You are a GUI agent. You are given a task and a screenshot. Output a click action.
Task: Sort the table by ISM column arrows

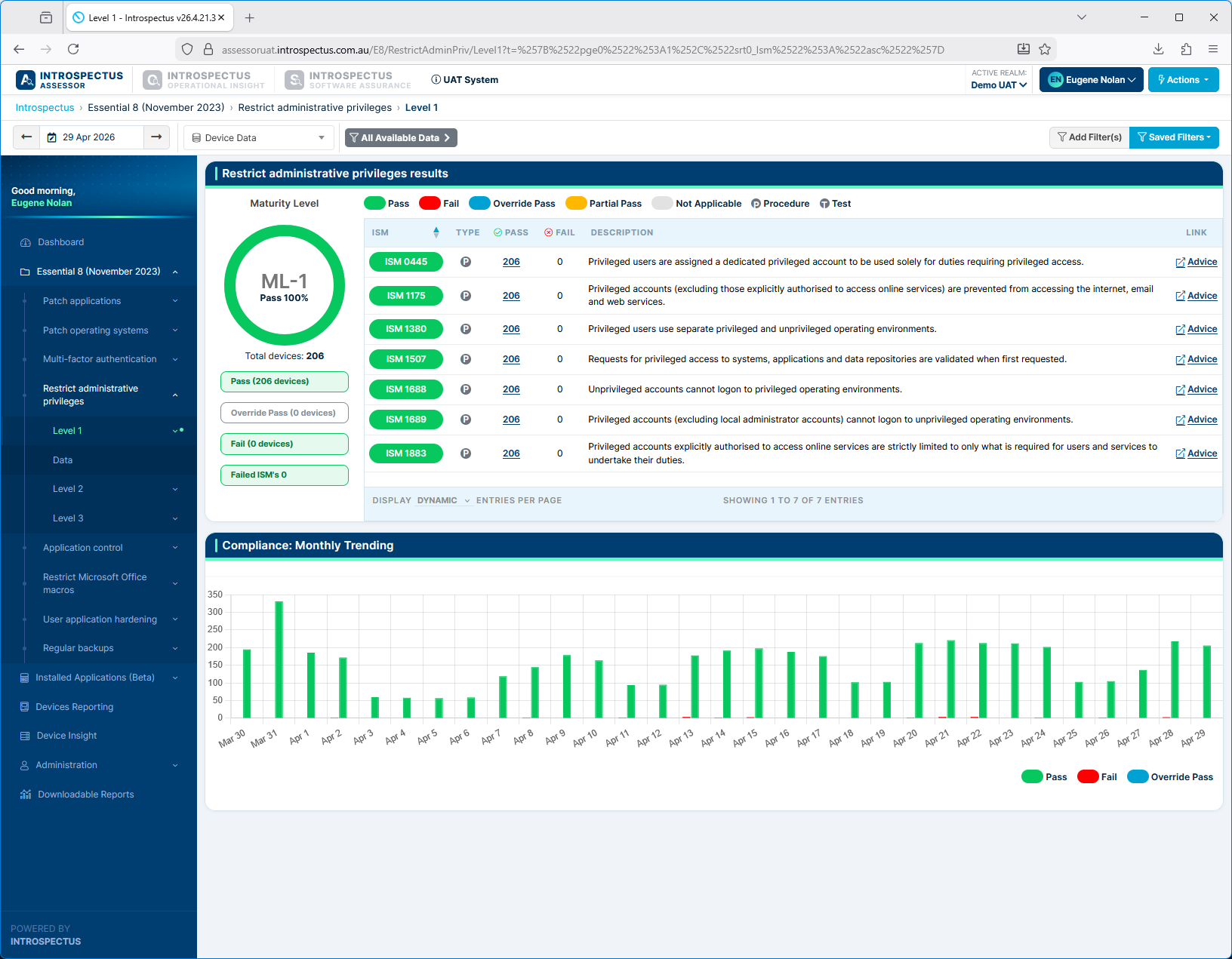[x=436, y=232]
